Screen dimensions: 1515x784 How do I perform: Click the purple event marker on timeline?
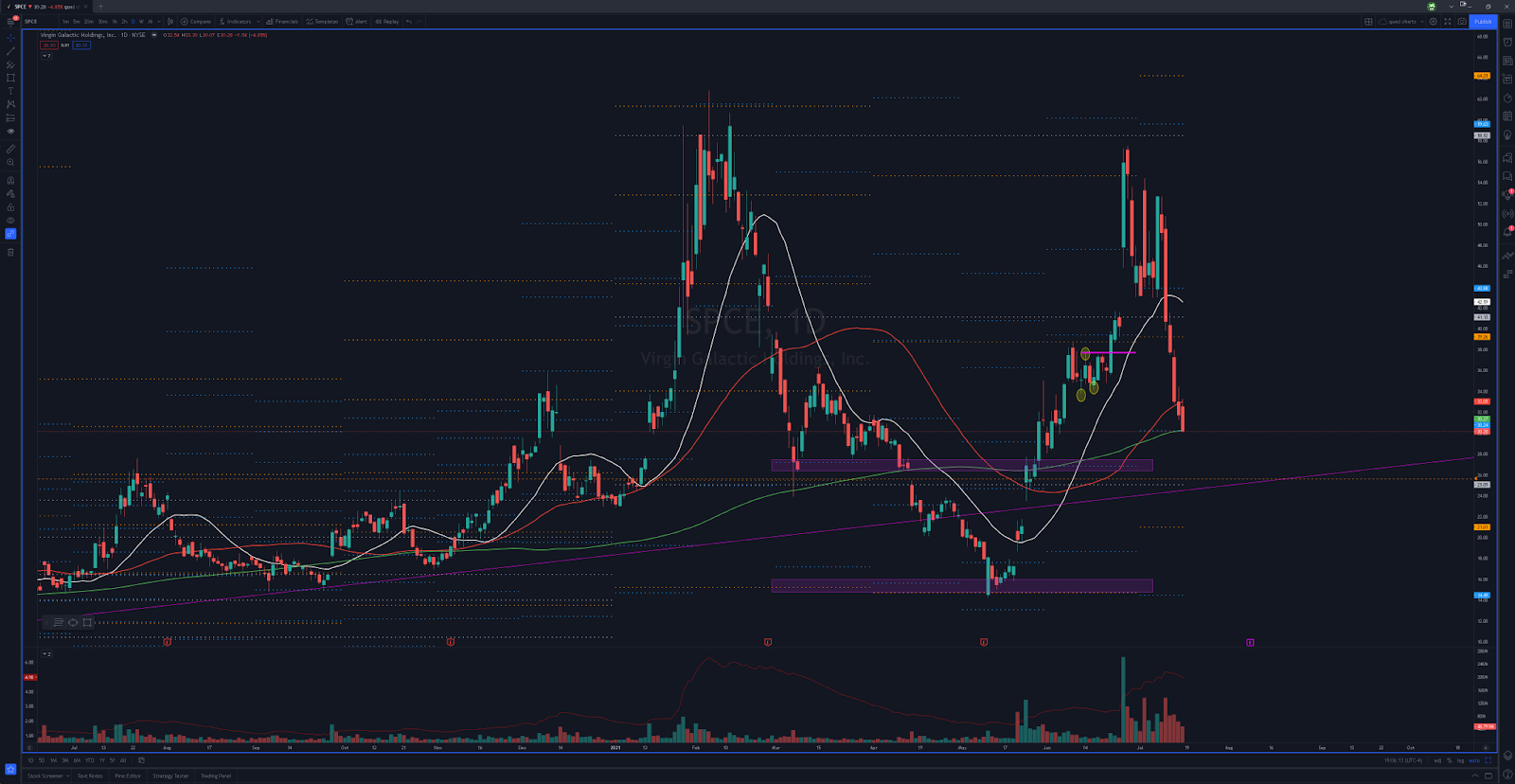pos(1250,642)
